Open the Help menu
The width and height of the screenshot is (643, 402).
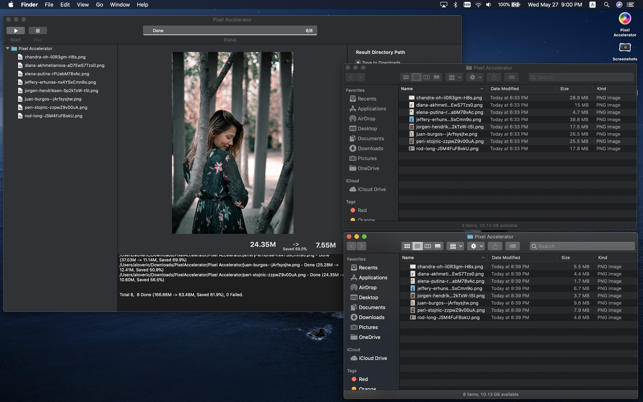142,5
